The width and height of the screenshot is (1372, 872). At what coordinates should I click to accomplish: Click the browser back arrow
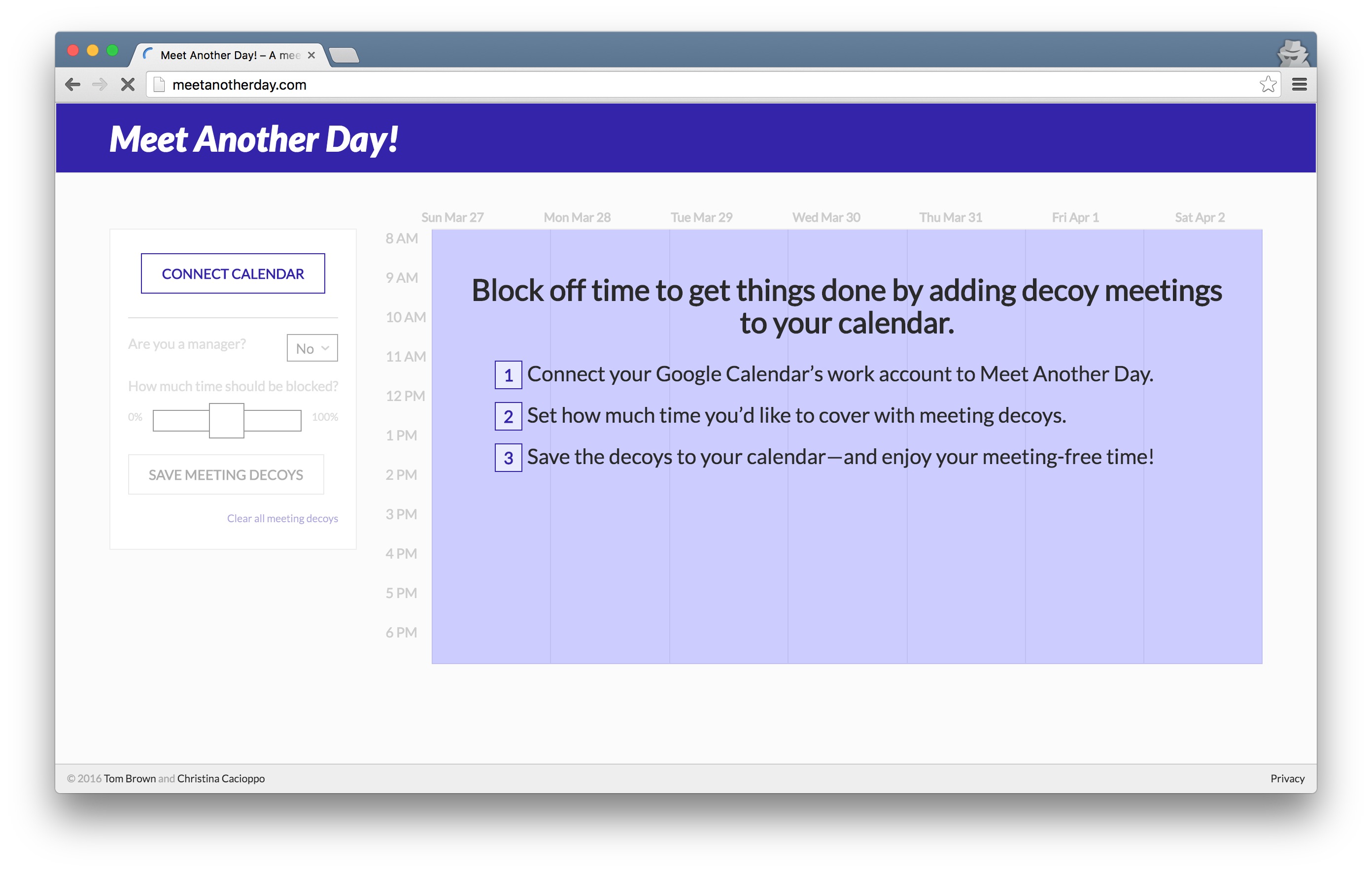[x=73, y=84]
